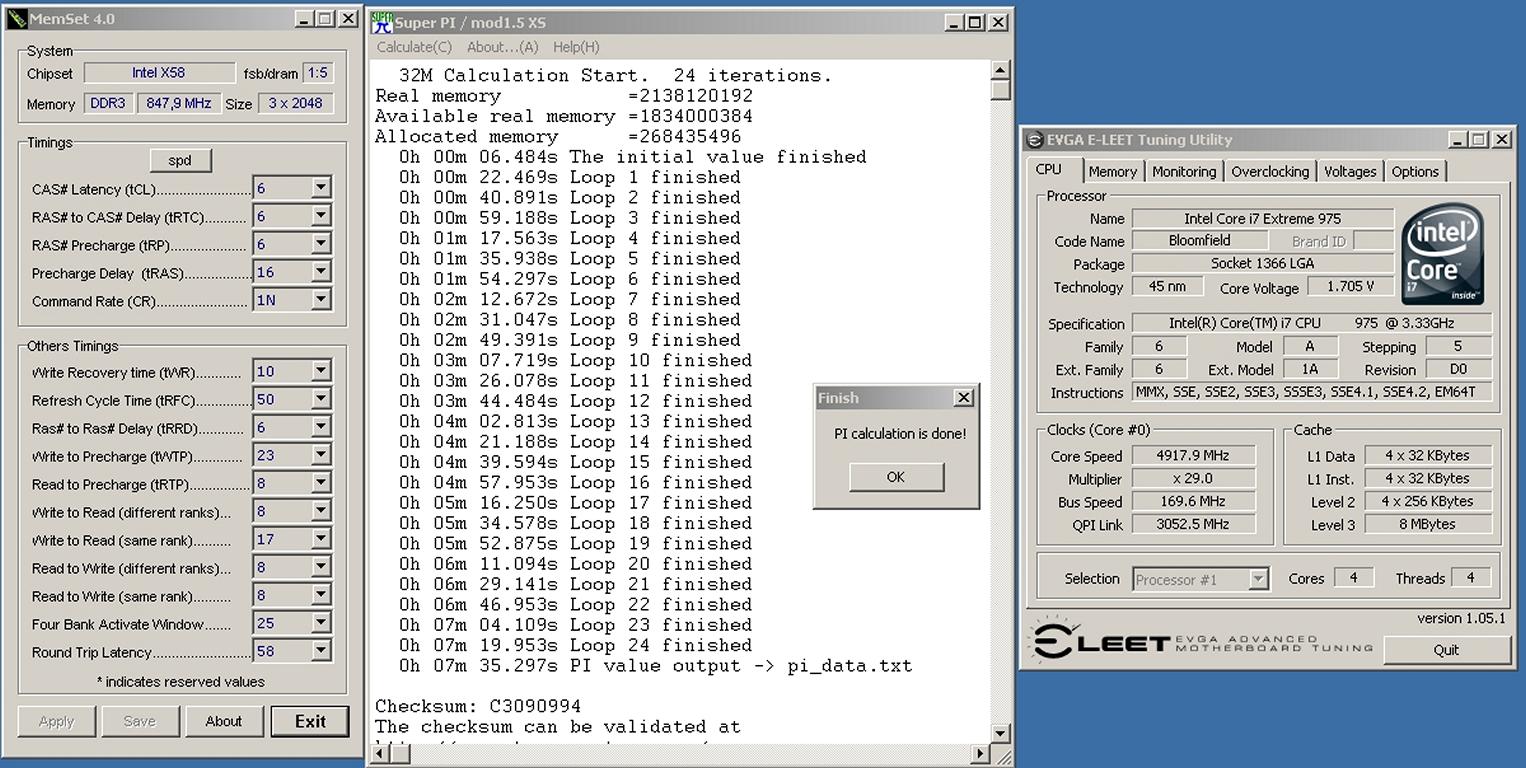Click the 847,9 MHz memory frequency field

point(178,103)
